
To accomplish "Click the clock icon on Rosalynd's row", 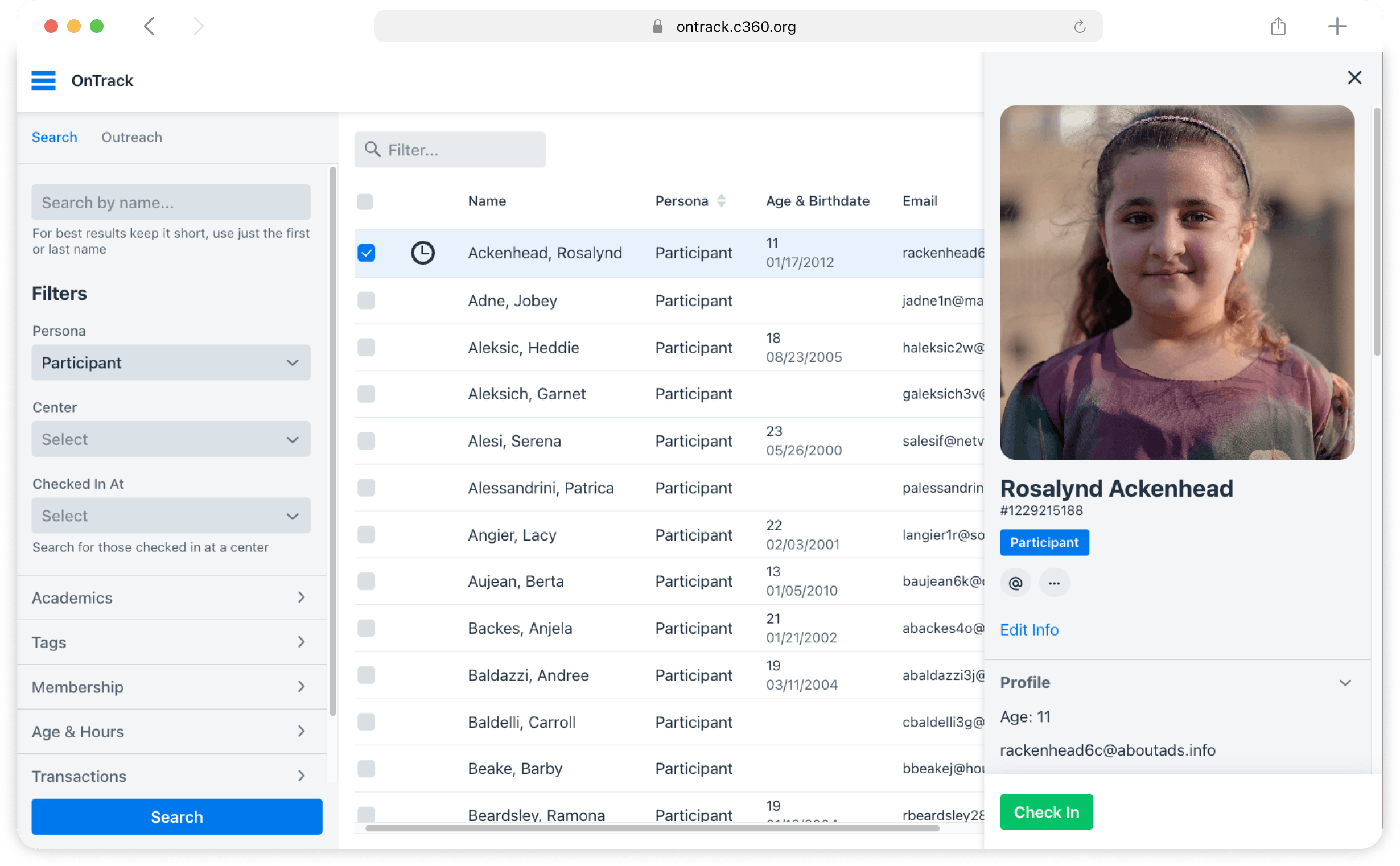I will (423, 252).
